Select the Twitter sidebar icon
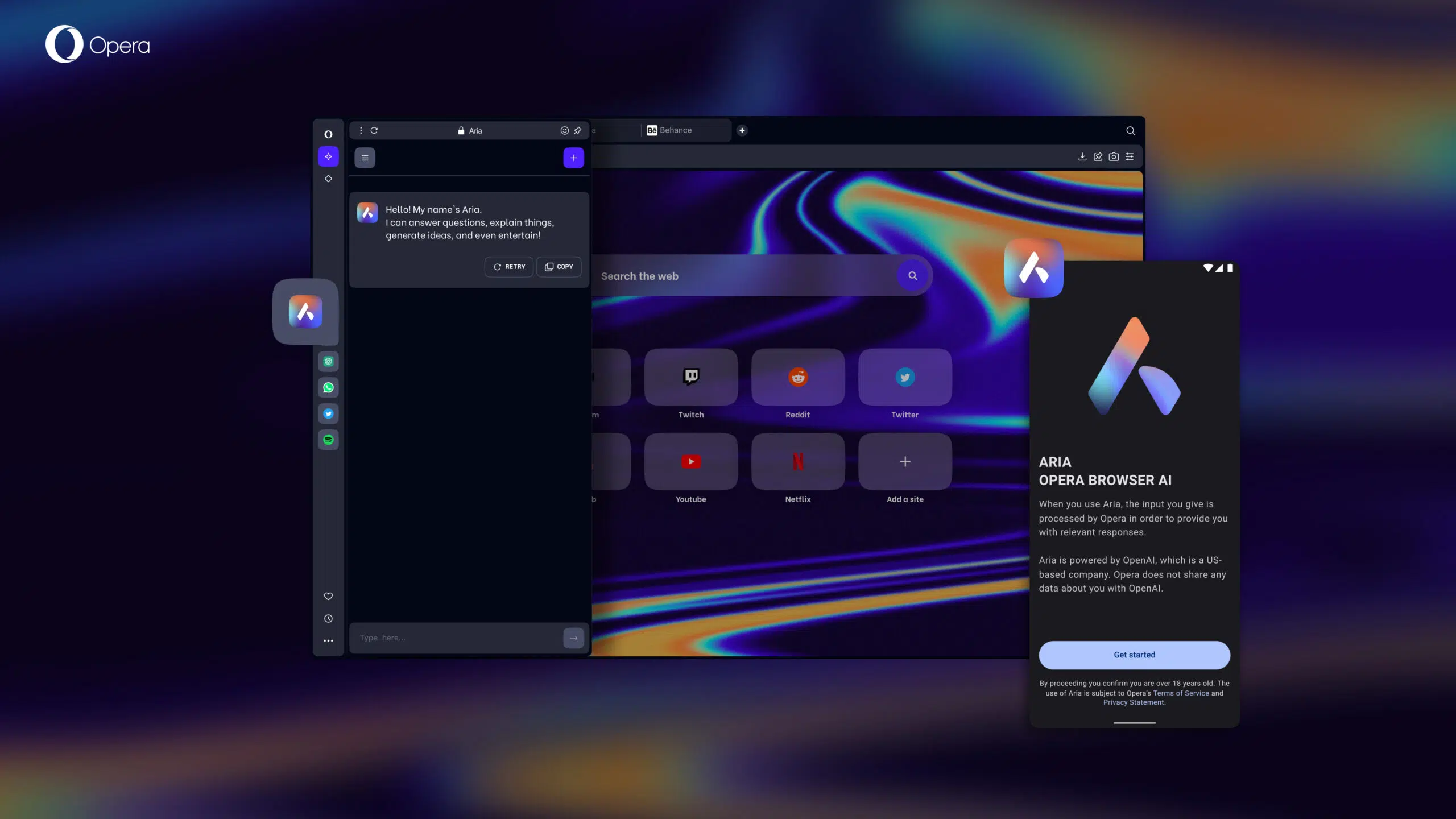 click(328, 414)
